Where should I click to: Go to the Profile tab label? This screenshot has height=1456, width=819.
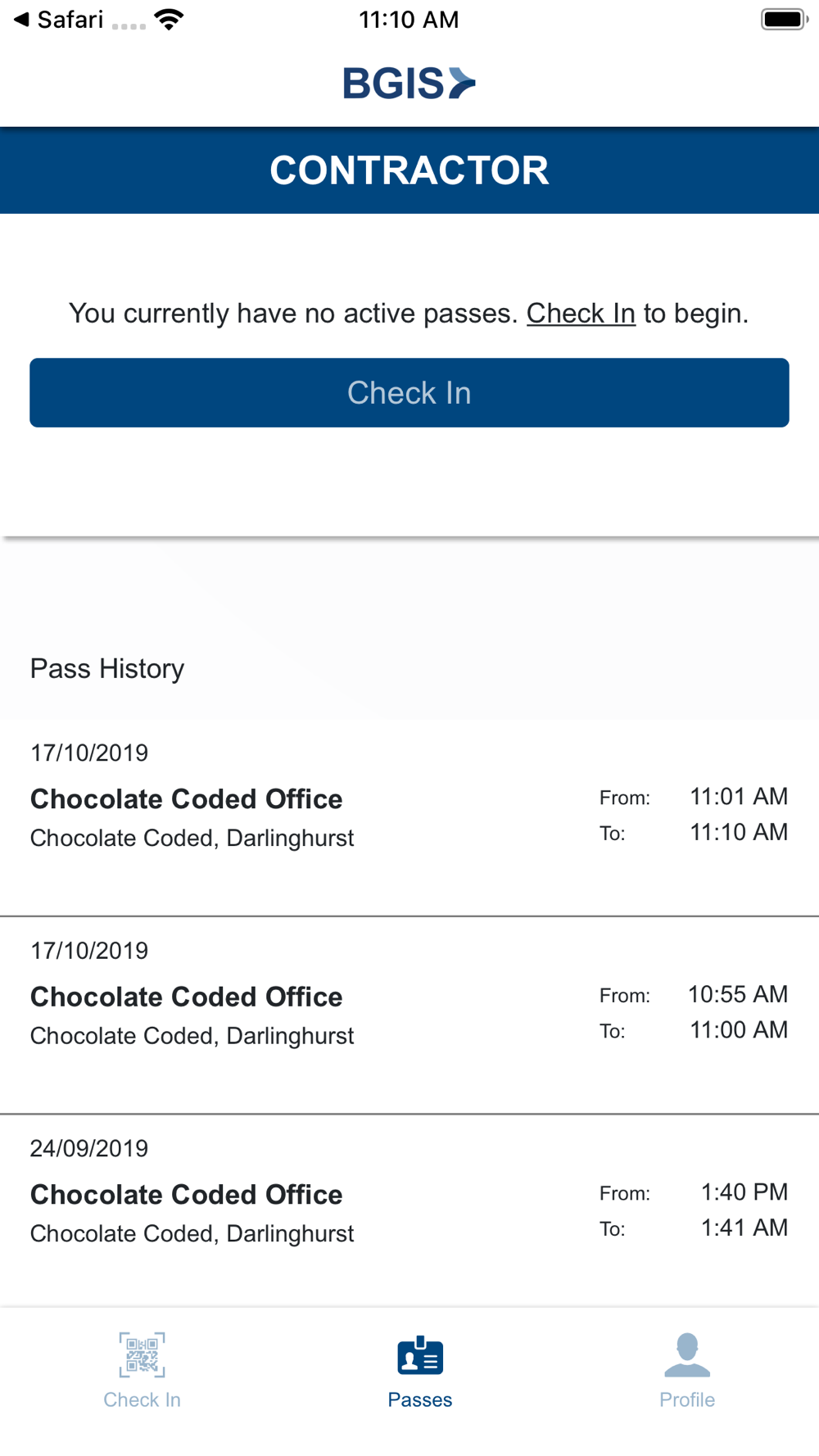click(x=687, y=1399)
